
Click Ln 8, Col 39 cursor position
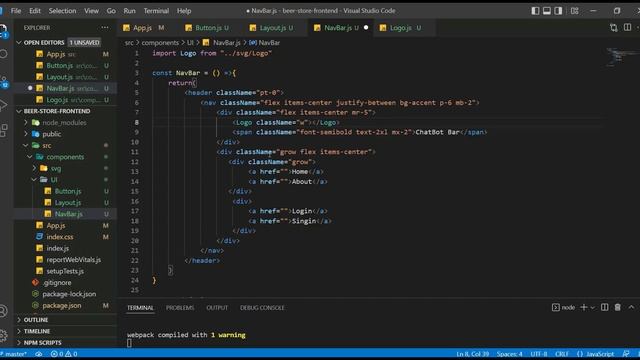point(472,354)
